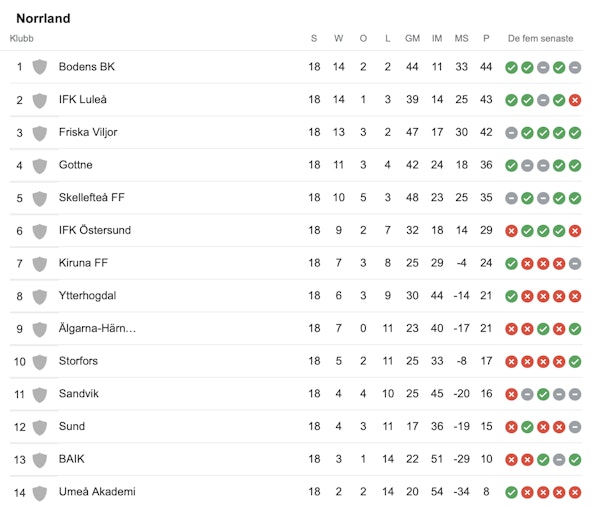Click the red loss icon in IFK Luleå's row
Viewport: 593px width, 509px height.
[575, 100]
